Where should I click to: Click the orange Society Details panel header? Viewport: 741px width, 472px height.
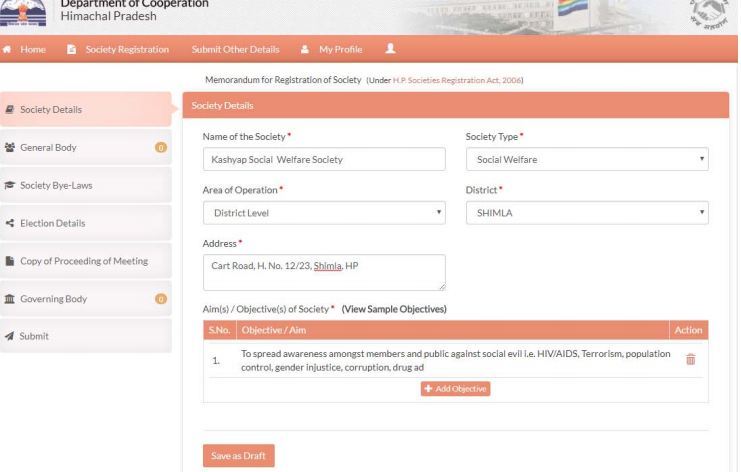pos(456,105)
